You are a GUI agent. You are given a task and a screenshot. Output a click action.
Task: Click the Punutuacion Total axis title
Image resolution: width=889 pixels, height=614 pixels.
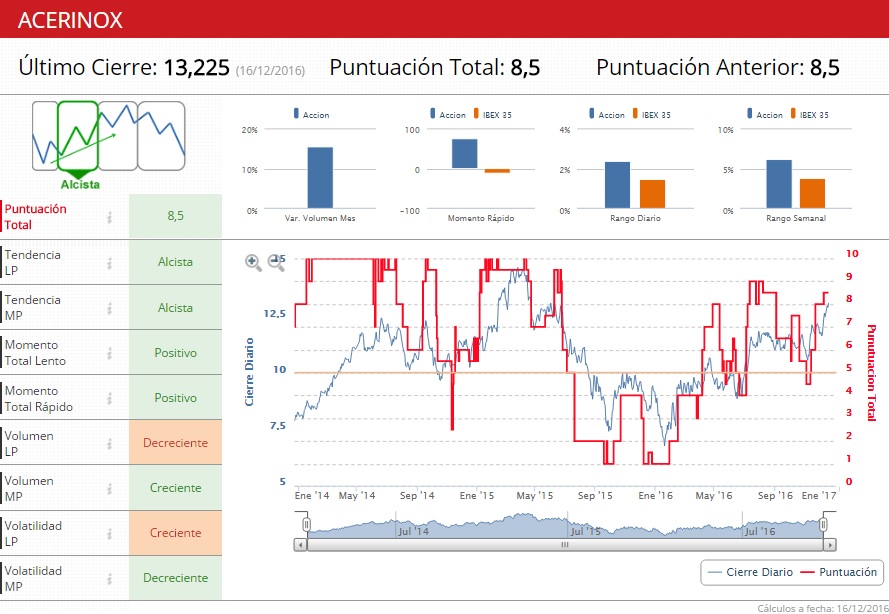click(x=871, y=372)
